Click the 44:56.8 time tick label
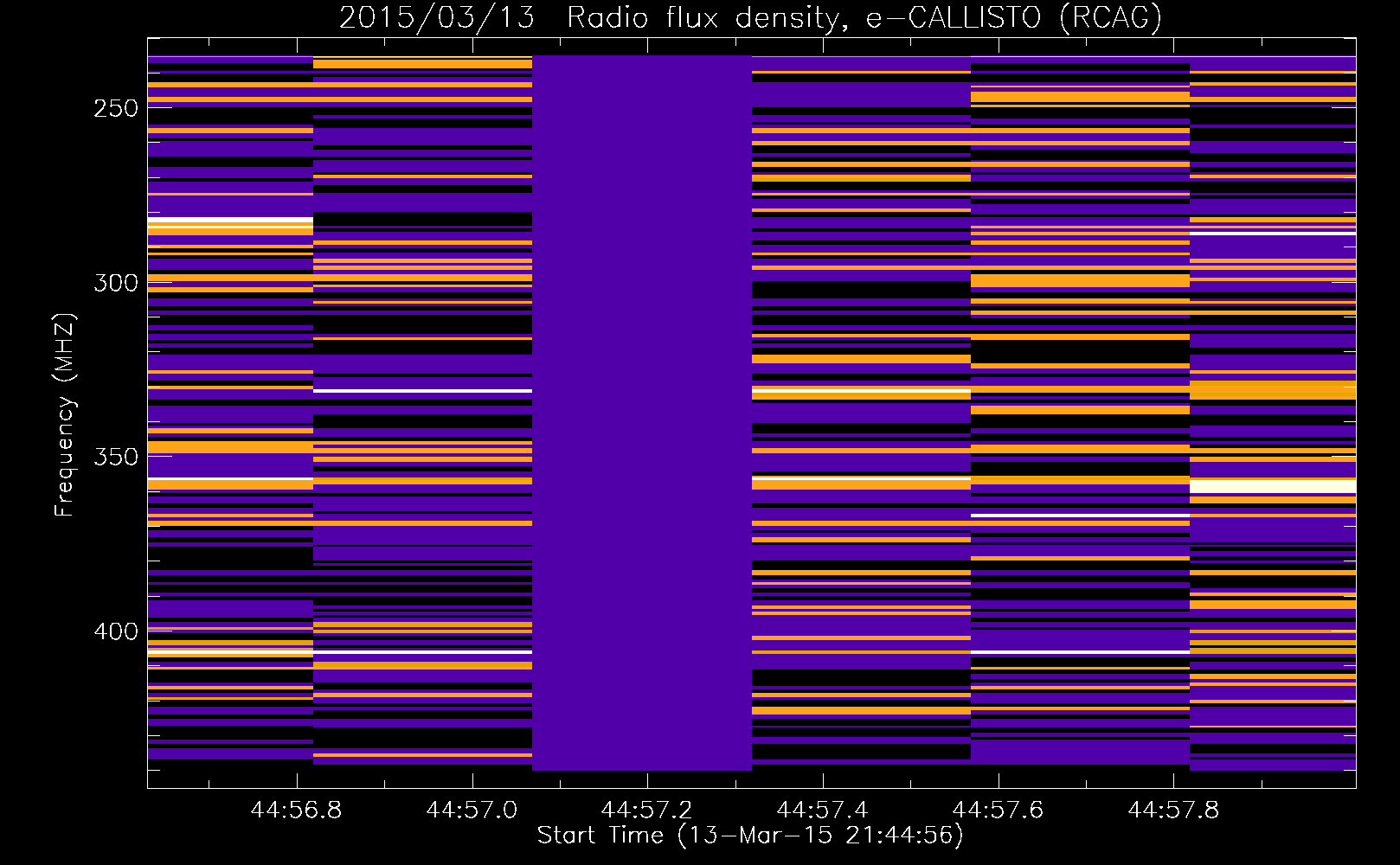1400x865 pixels. click(297, 810)
